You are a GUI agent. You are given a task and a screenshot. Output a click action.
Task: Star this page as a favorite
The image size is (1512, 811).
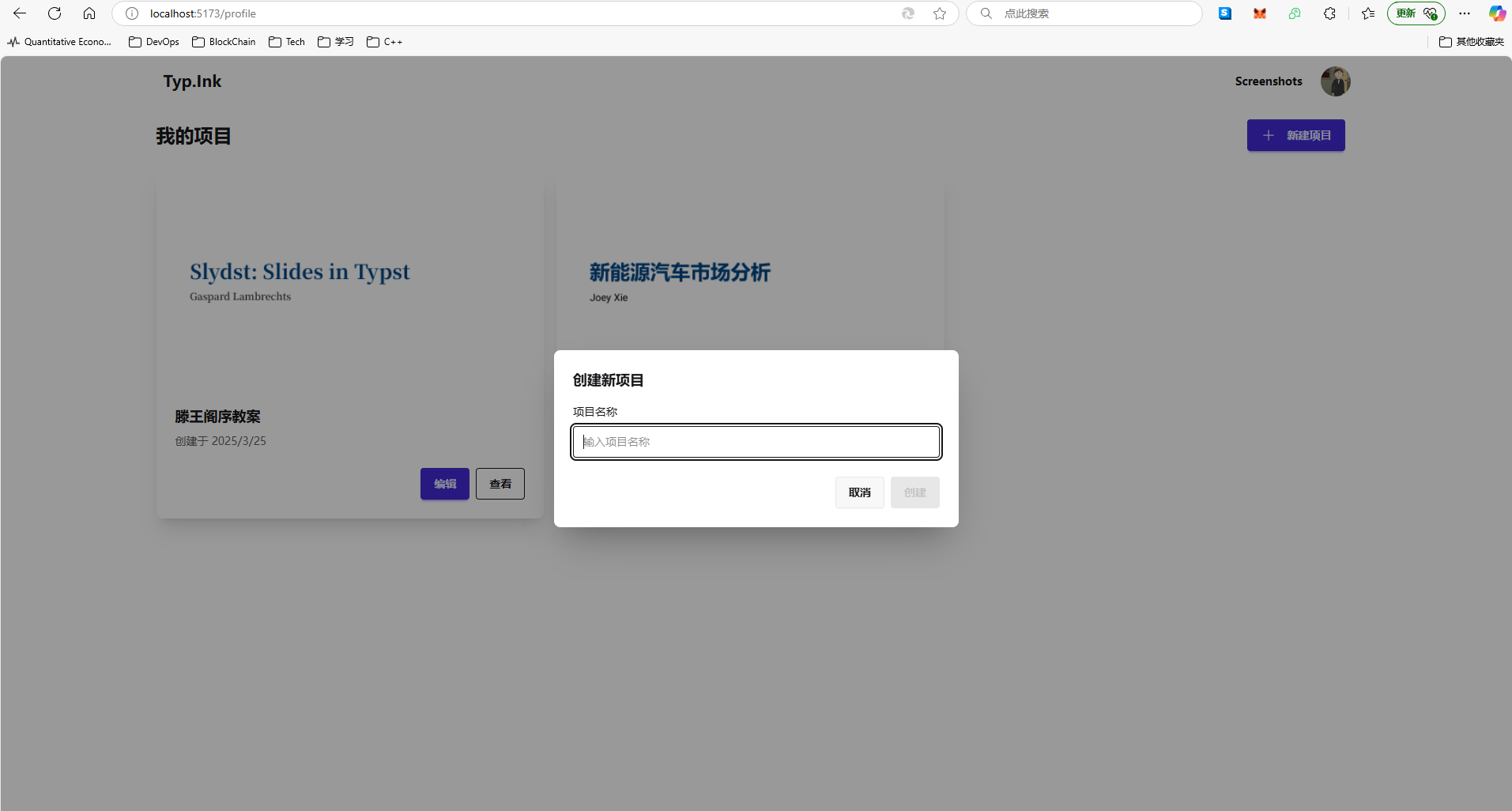click(940, 13)
